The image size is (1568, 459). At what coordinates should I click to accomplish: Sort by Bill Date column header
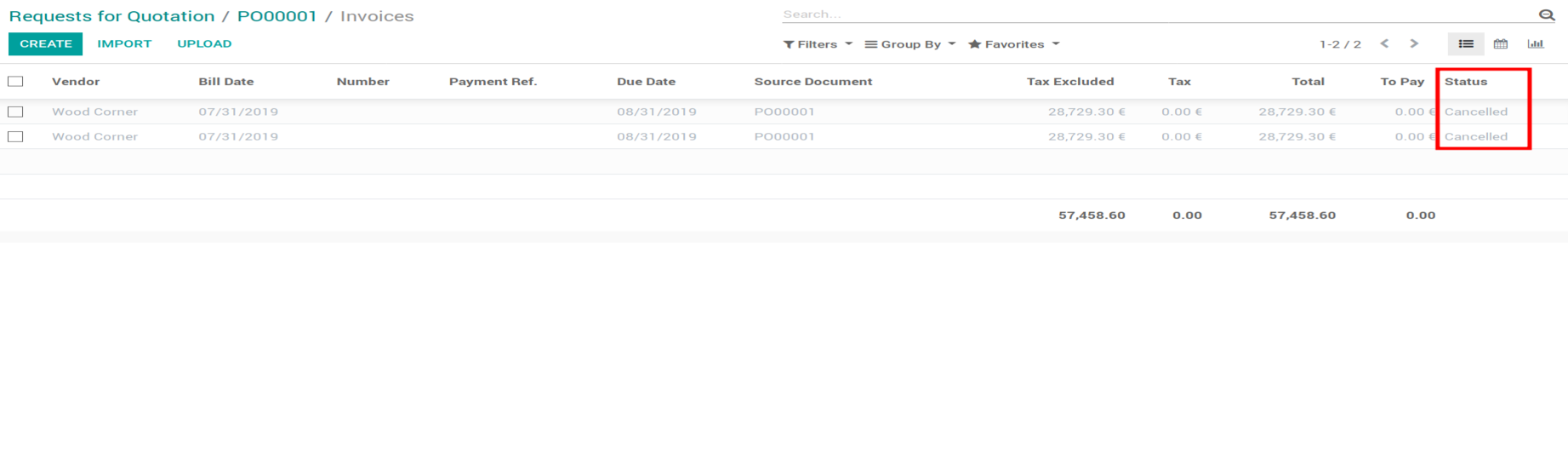point(226,82)
